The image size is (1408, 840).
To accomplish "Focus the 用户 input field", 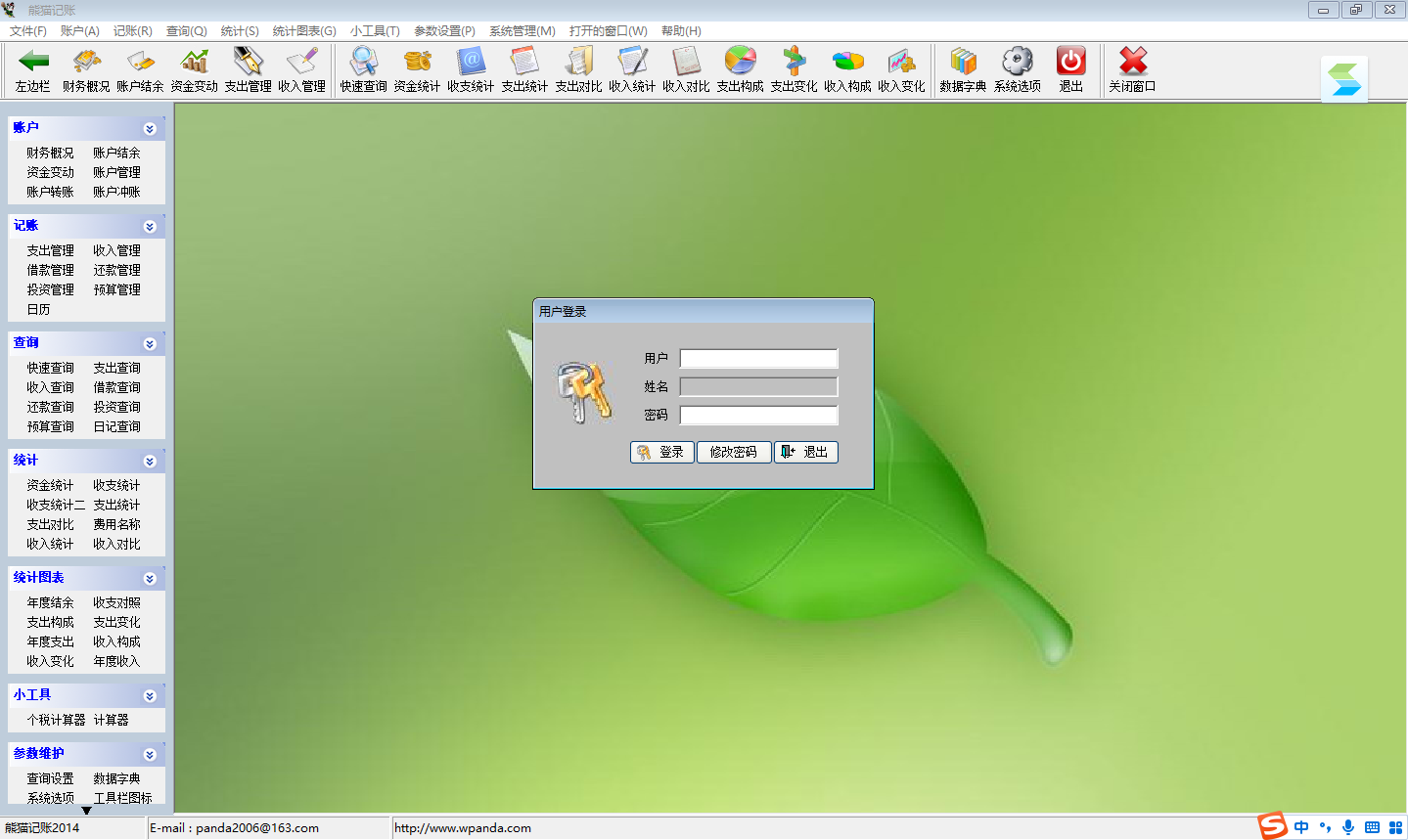I will point(759,358).
